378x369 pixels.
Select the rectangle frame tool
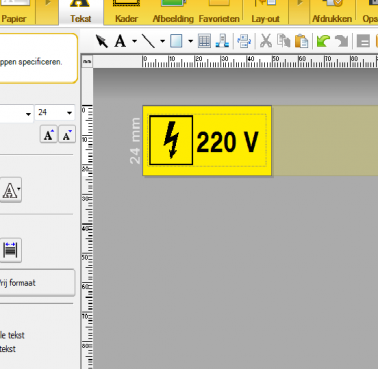tap(176, 41)
